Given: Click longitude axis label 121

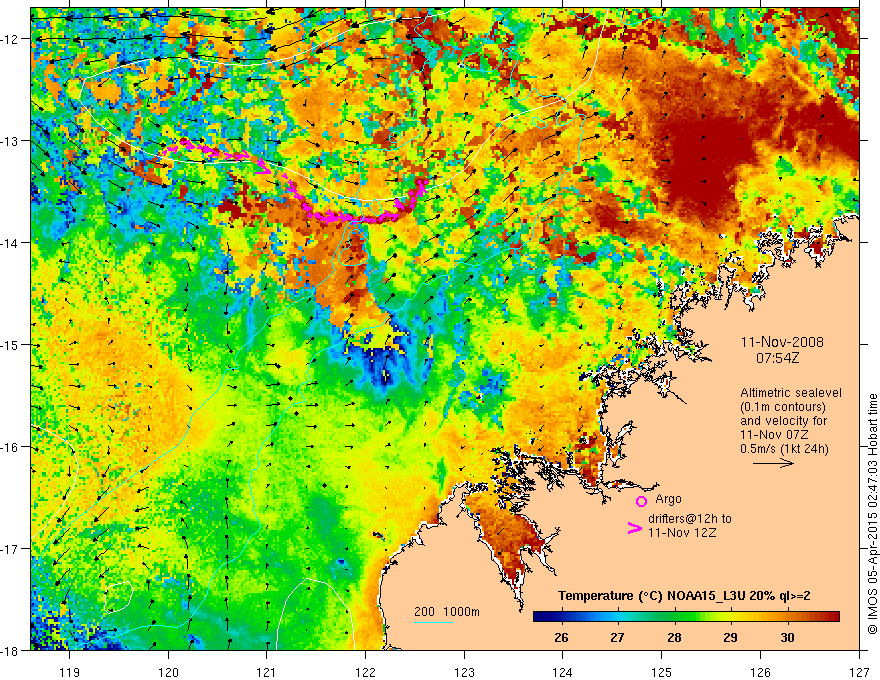Looking at the screenshot, I should point(267,672).
